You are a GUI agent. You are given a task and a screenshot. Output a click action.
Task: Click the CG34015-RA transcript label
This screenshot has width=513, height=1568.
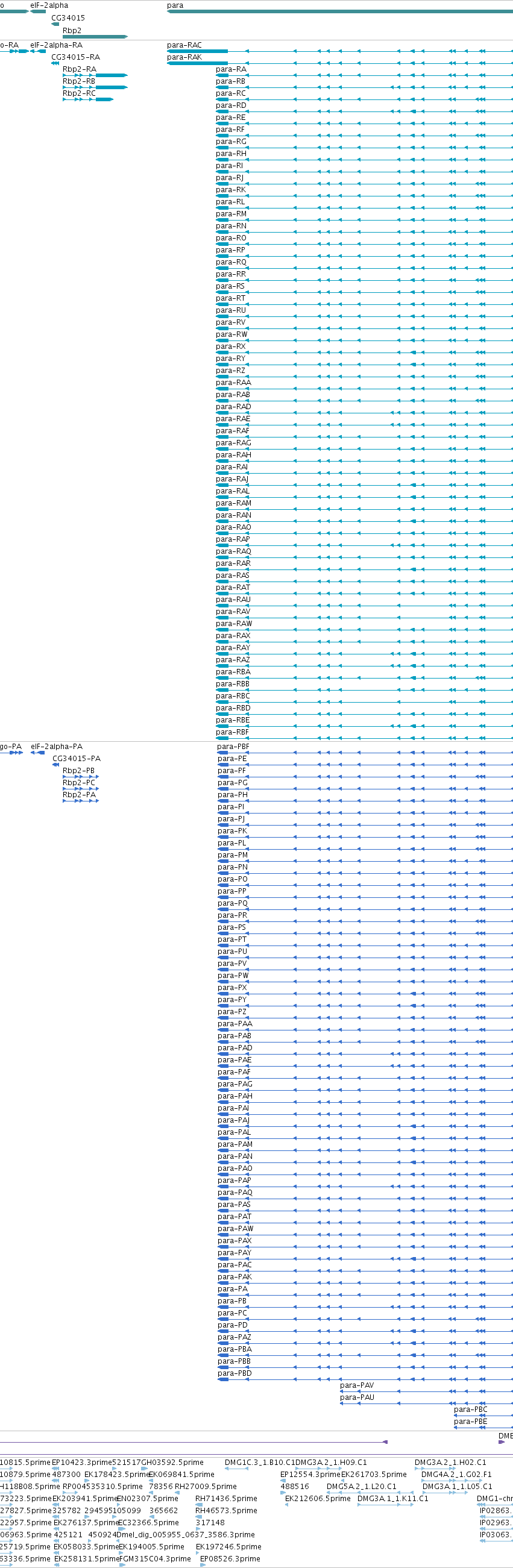[x=75, y=57]
